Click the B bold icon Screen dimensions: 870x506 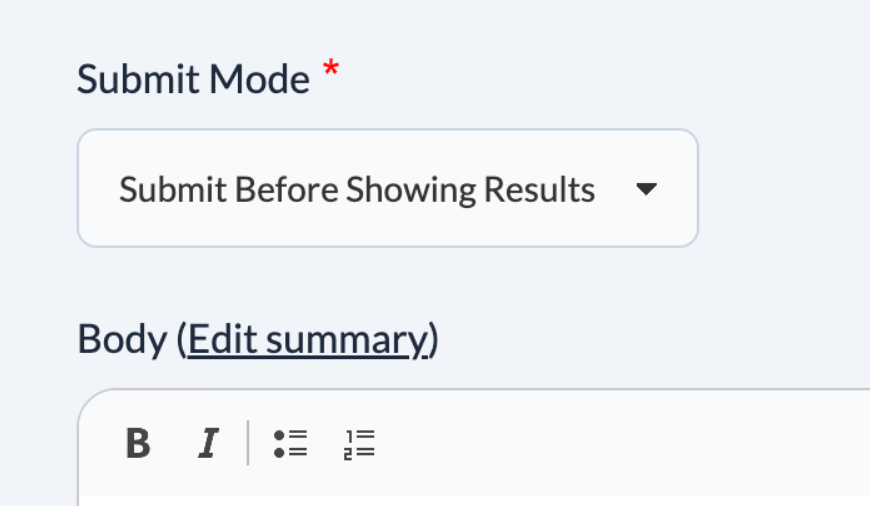(x=138, y=443)
